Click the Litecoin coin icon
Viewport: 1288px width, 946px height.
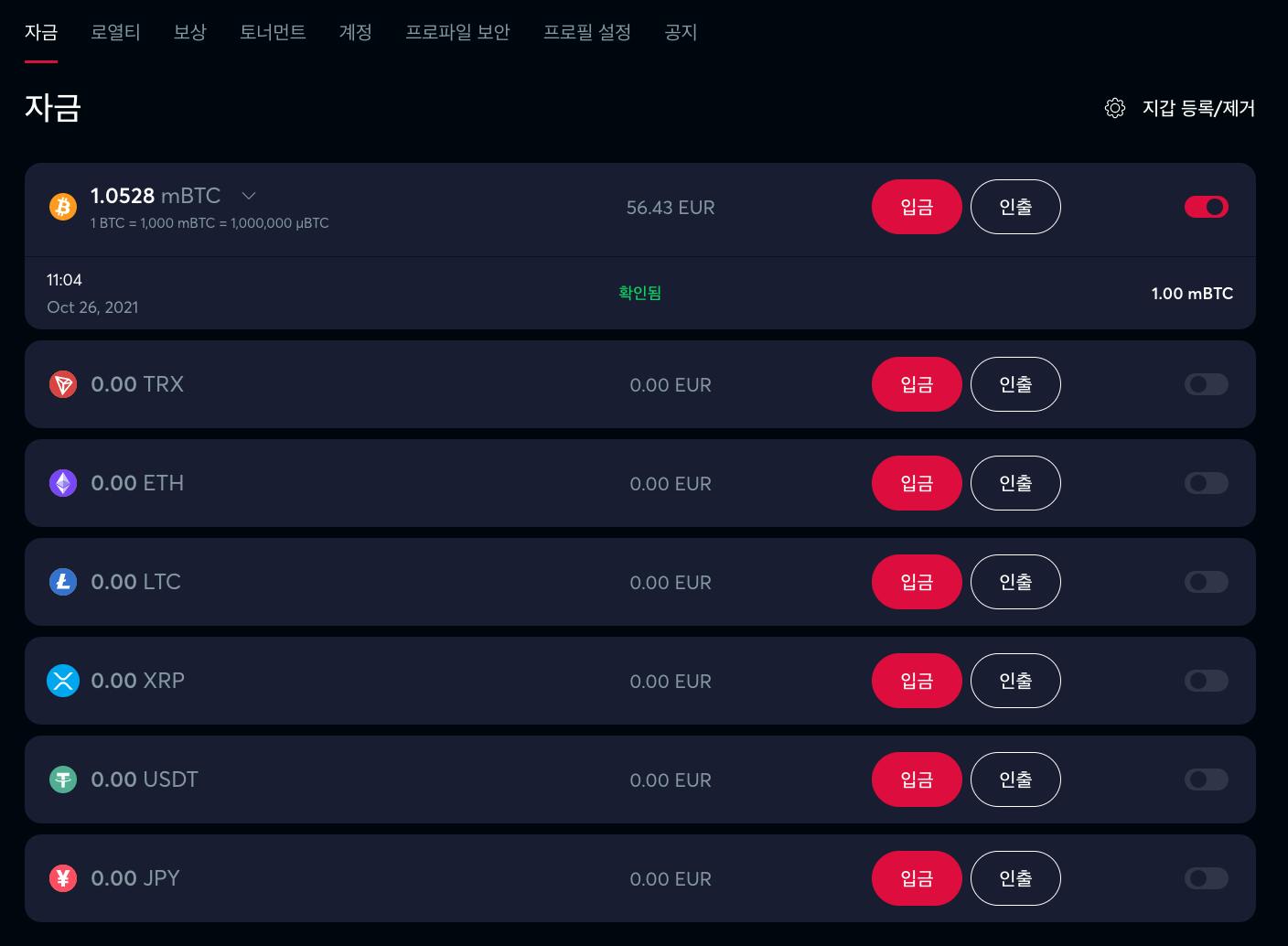[63, 582]
